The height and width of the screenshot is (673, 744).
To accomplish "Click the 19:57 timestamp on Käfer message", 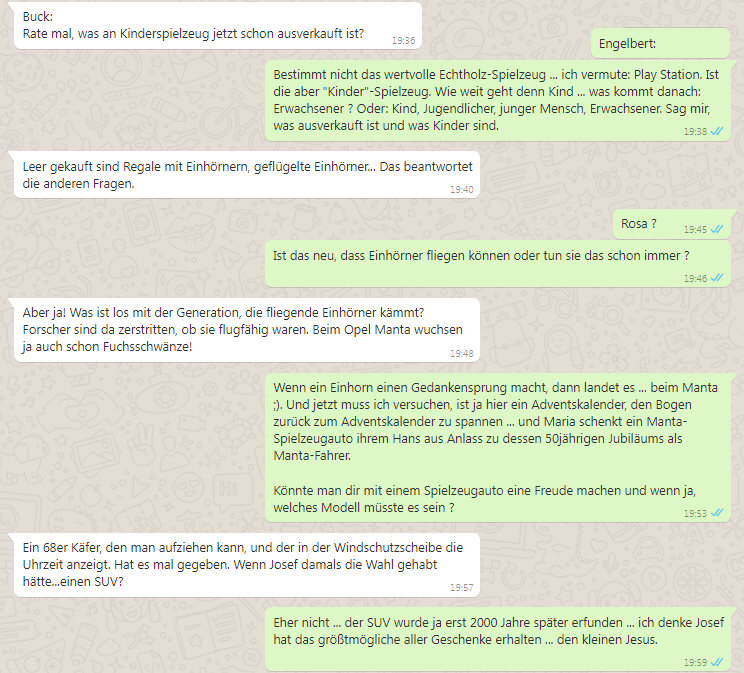I will [462, 588].
